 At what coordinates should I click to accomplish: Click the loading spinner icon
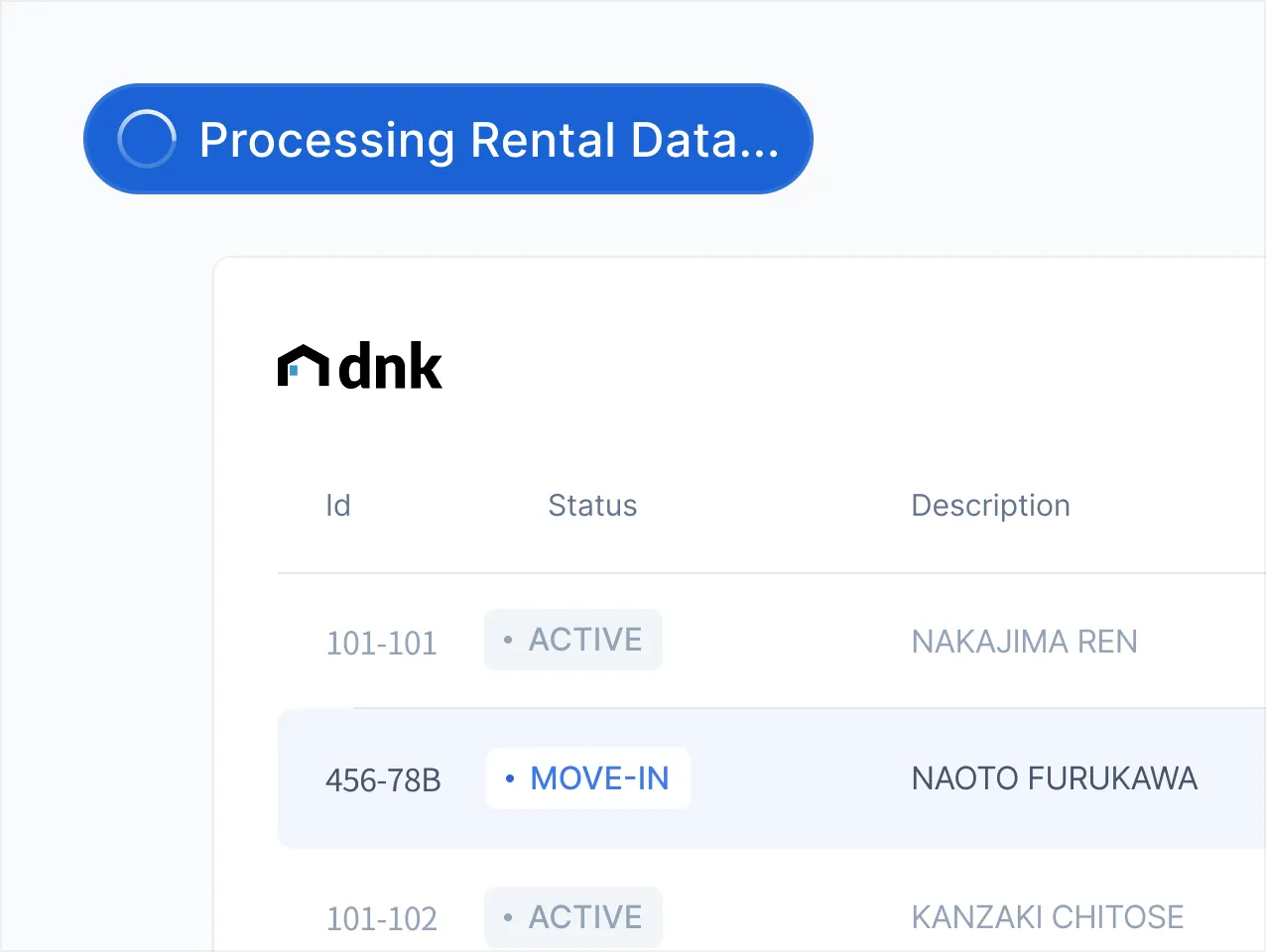(147, 139)
